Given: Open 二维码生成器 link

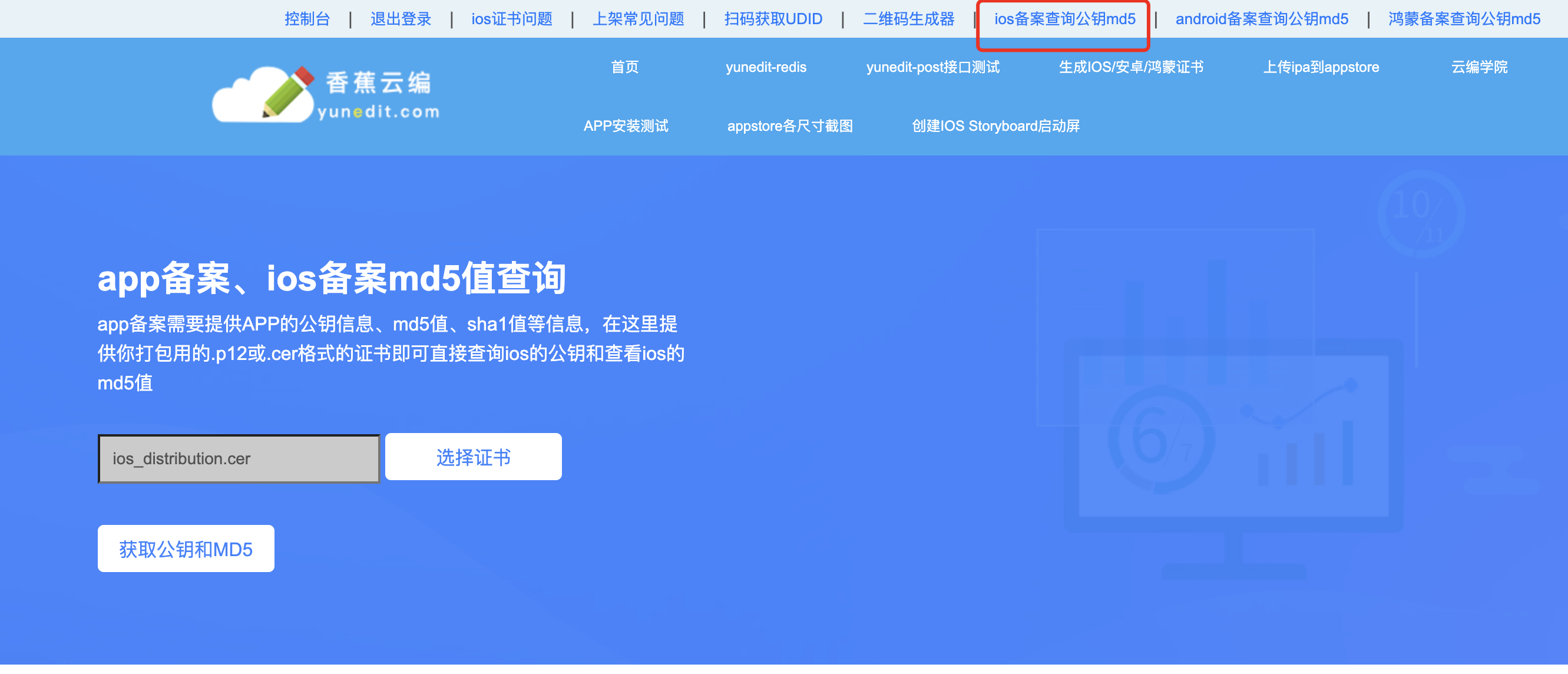Looking at the screenshot, I should click(908, 19).
